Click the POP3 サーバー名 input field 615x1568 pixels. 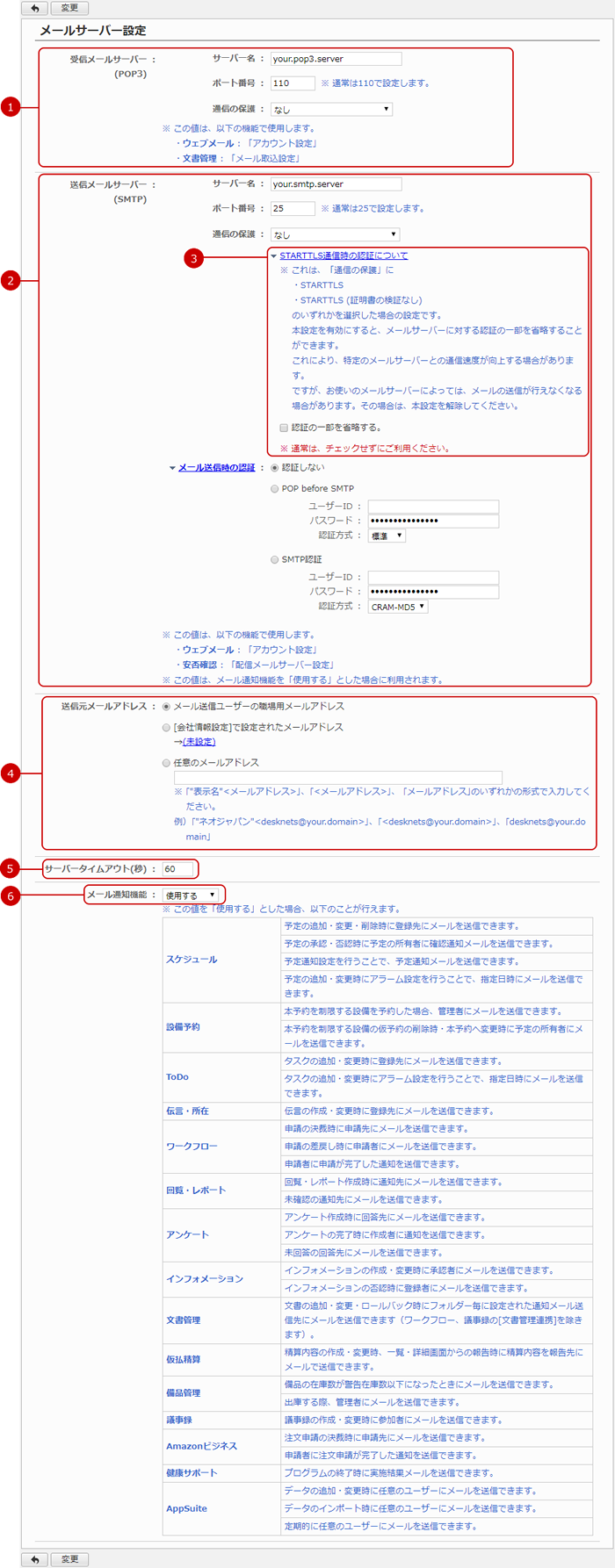tap(336, 59)
